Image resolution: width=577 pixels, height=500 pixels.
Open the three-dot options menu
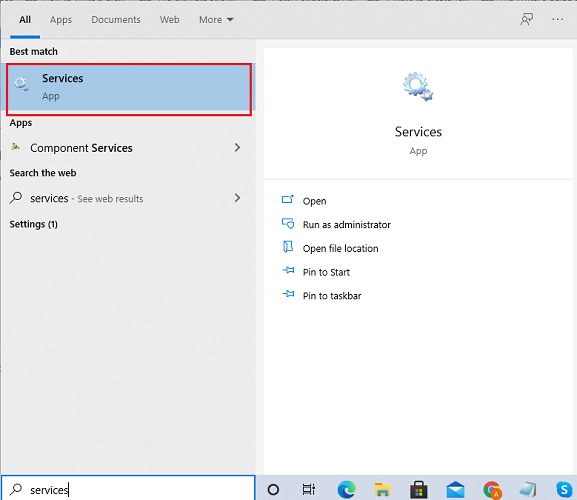pyautogui.click(x=557, y=19)
